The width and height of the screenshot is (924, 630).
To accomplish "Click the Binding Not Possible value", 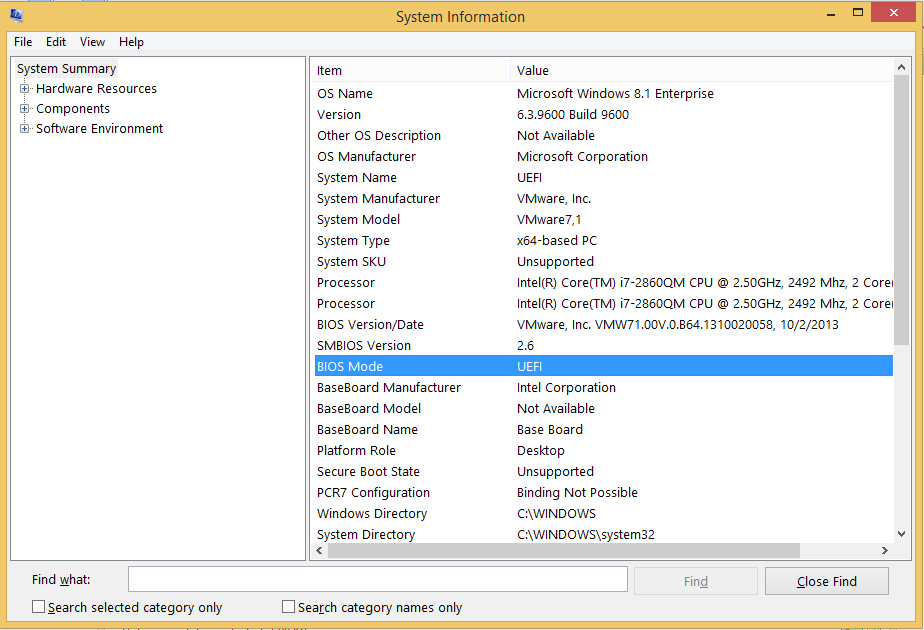I will point(578,493).
